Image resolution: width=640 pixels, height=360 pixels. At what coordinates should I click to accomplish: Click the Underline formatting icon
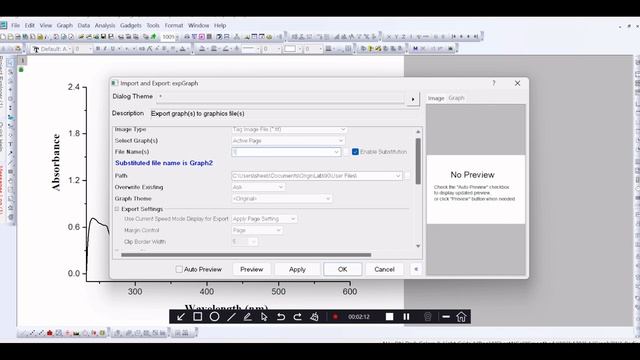tap(113, 49)
